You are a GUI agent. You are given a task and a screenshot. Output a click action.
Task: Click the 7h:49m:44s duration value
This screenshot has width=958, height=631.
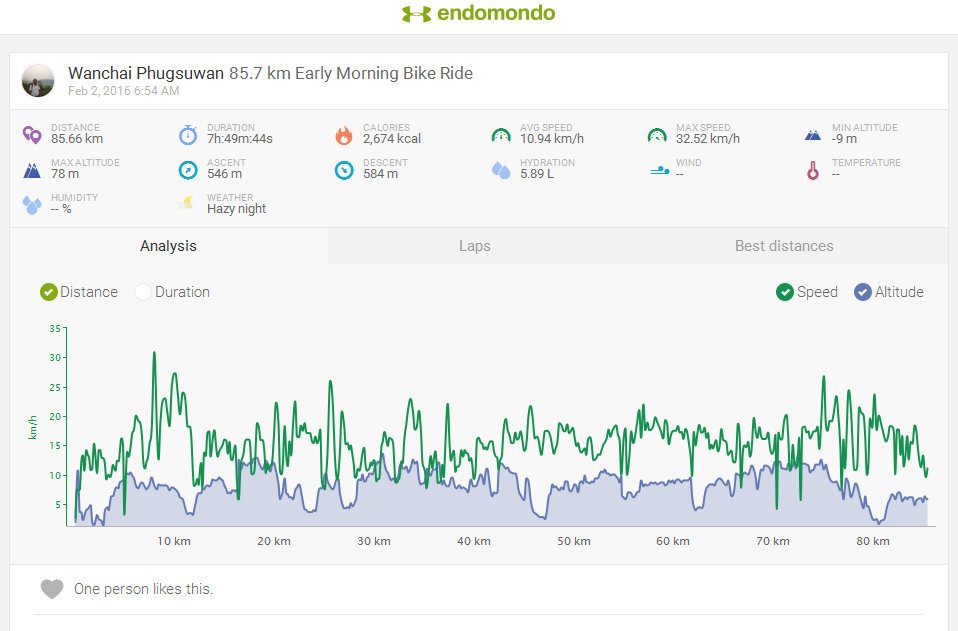tap(240, 139)
